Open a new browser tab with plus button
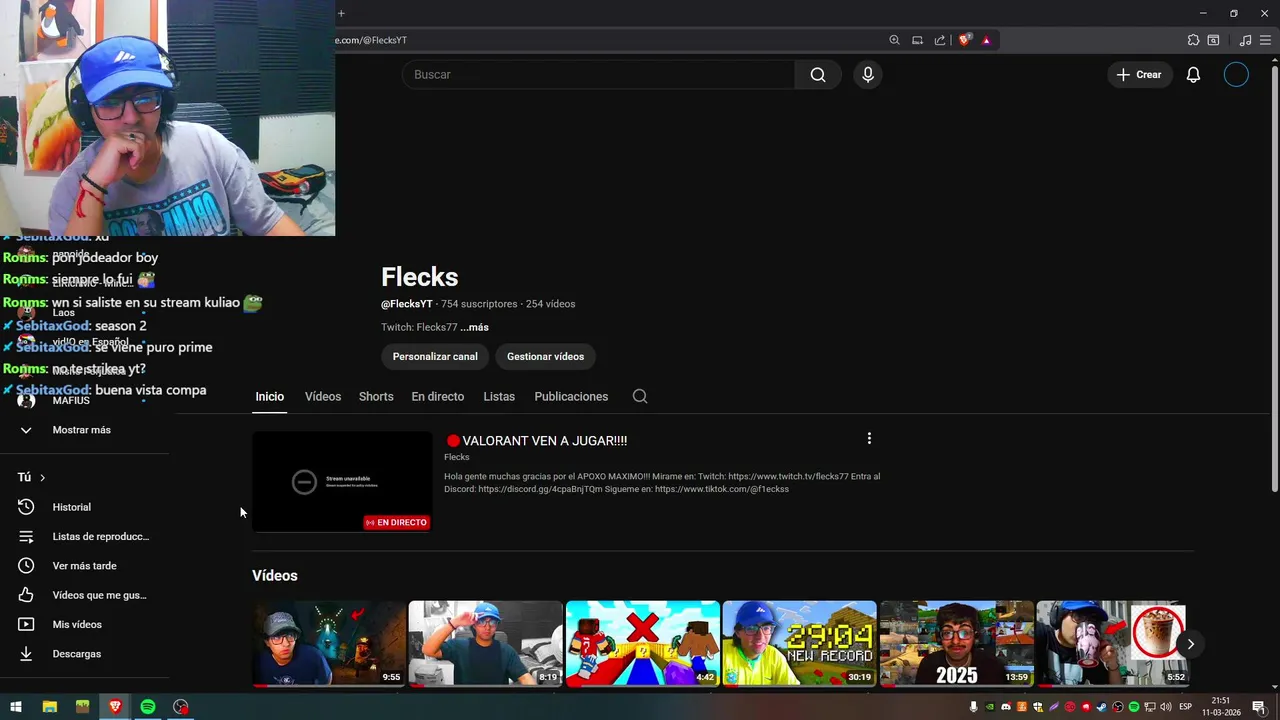This screenshot has width=1280, height=720. tap(341, 13)
